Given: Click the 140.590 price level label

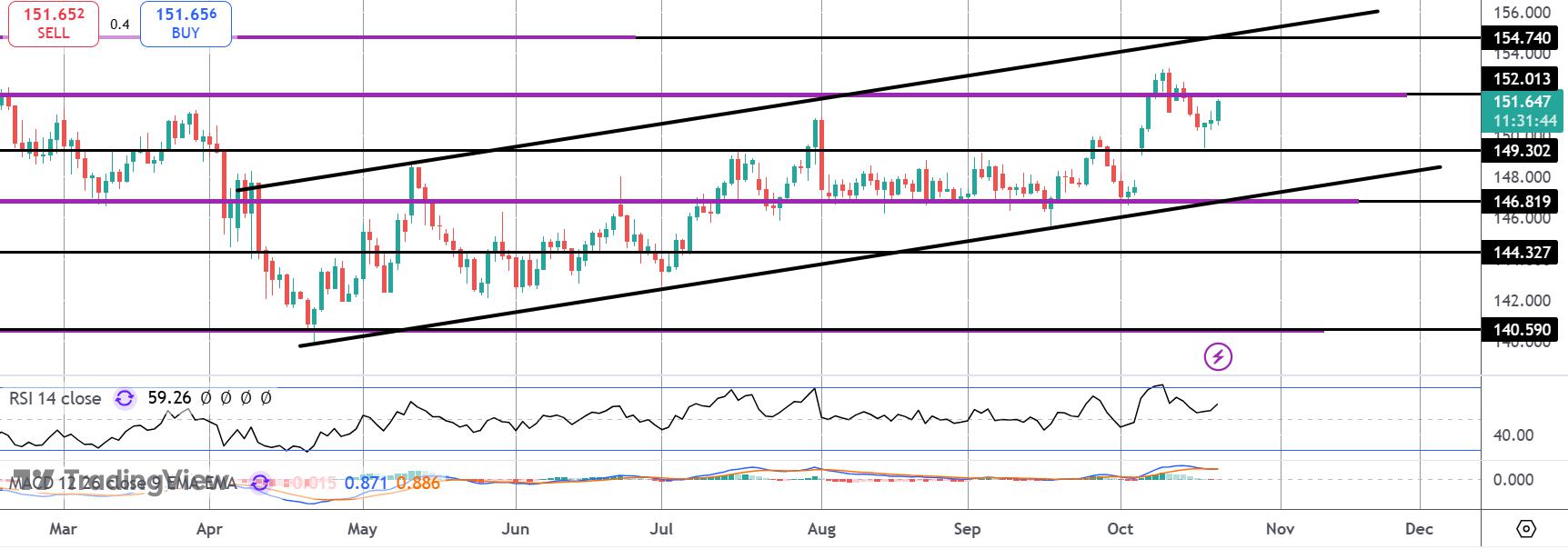Looking at the screenshot, I should tap(1521, 330).
